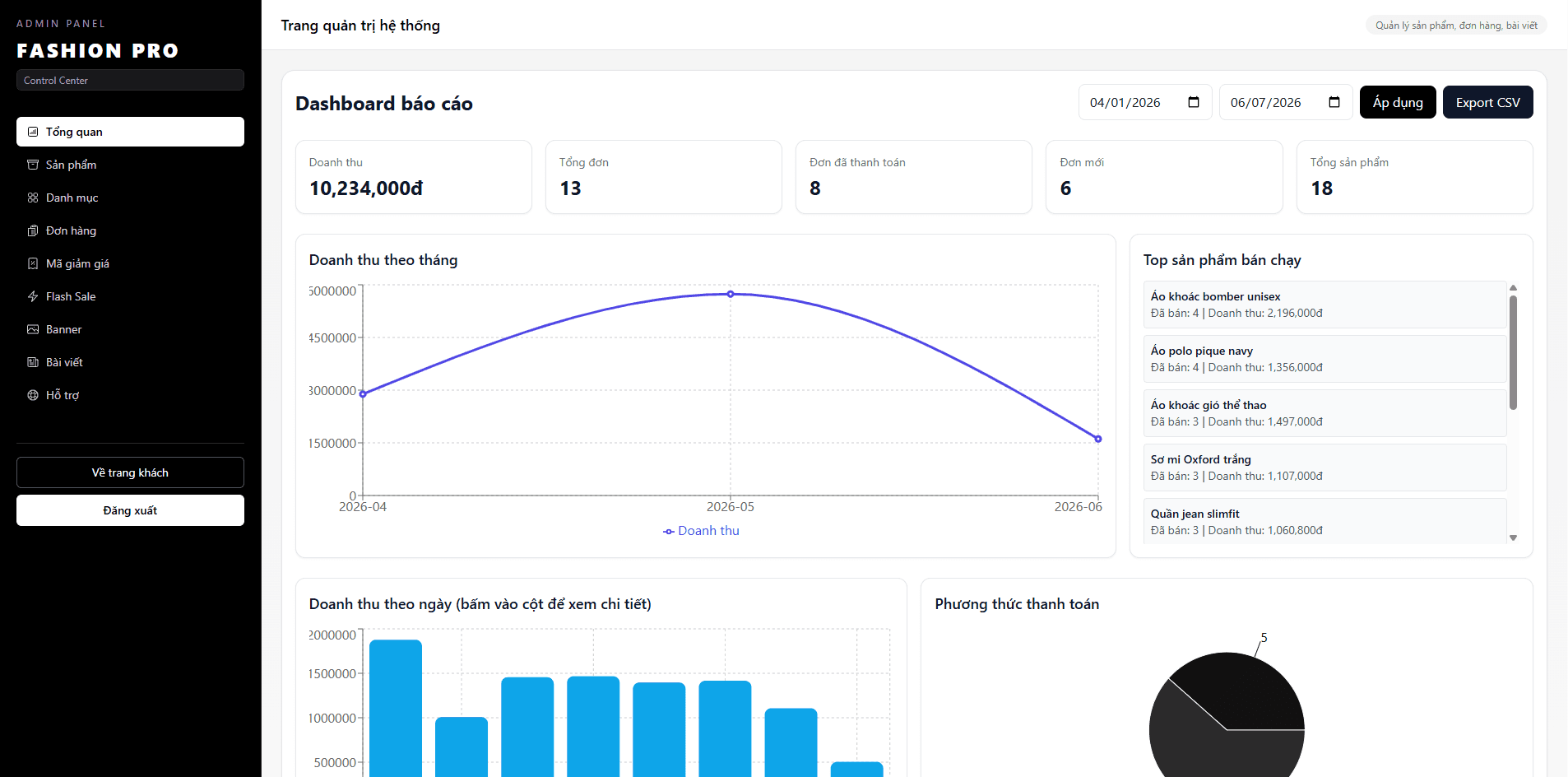Click the 2026-06 data point on line chart

click(1098, 439)
